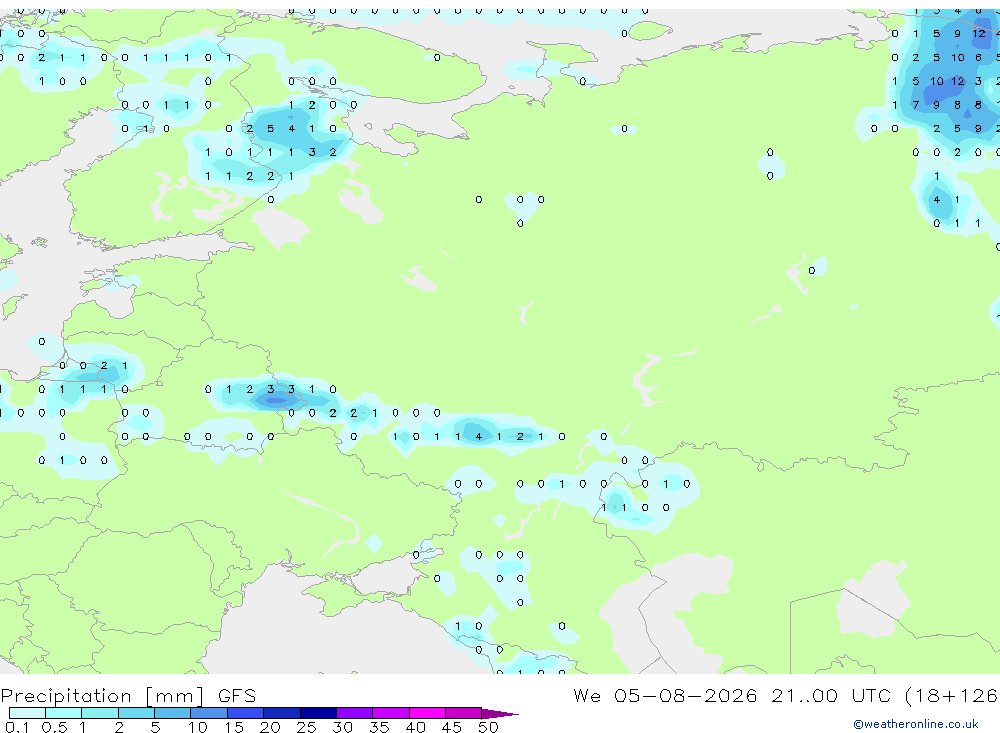Choose the 20–25 mm legend color swatch
Viewport: 1000px width, 733px height.
point(282,713)
